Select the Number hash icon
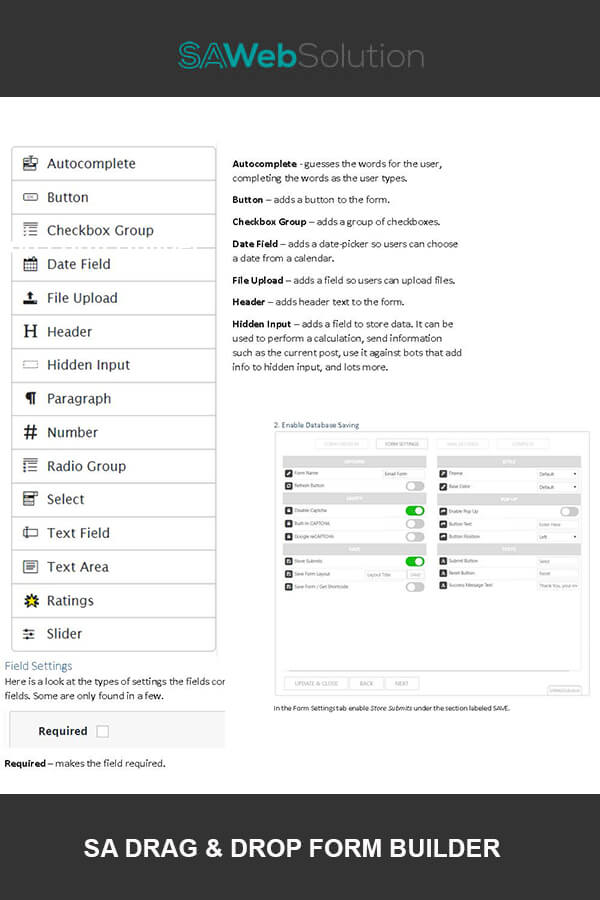The image size is (600, 900). [x=30, y=433]
